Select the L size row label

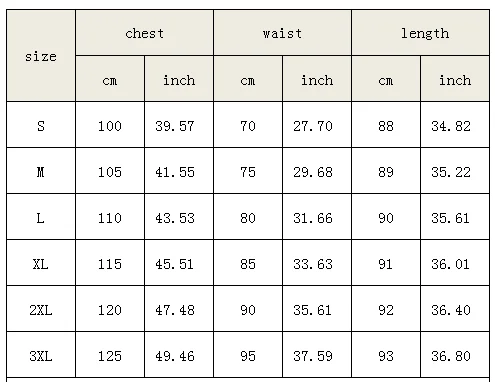pos(41,217)
